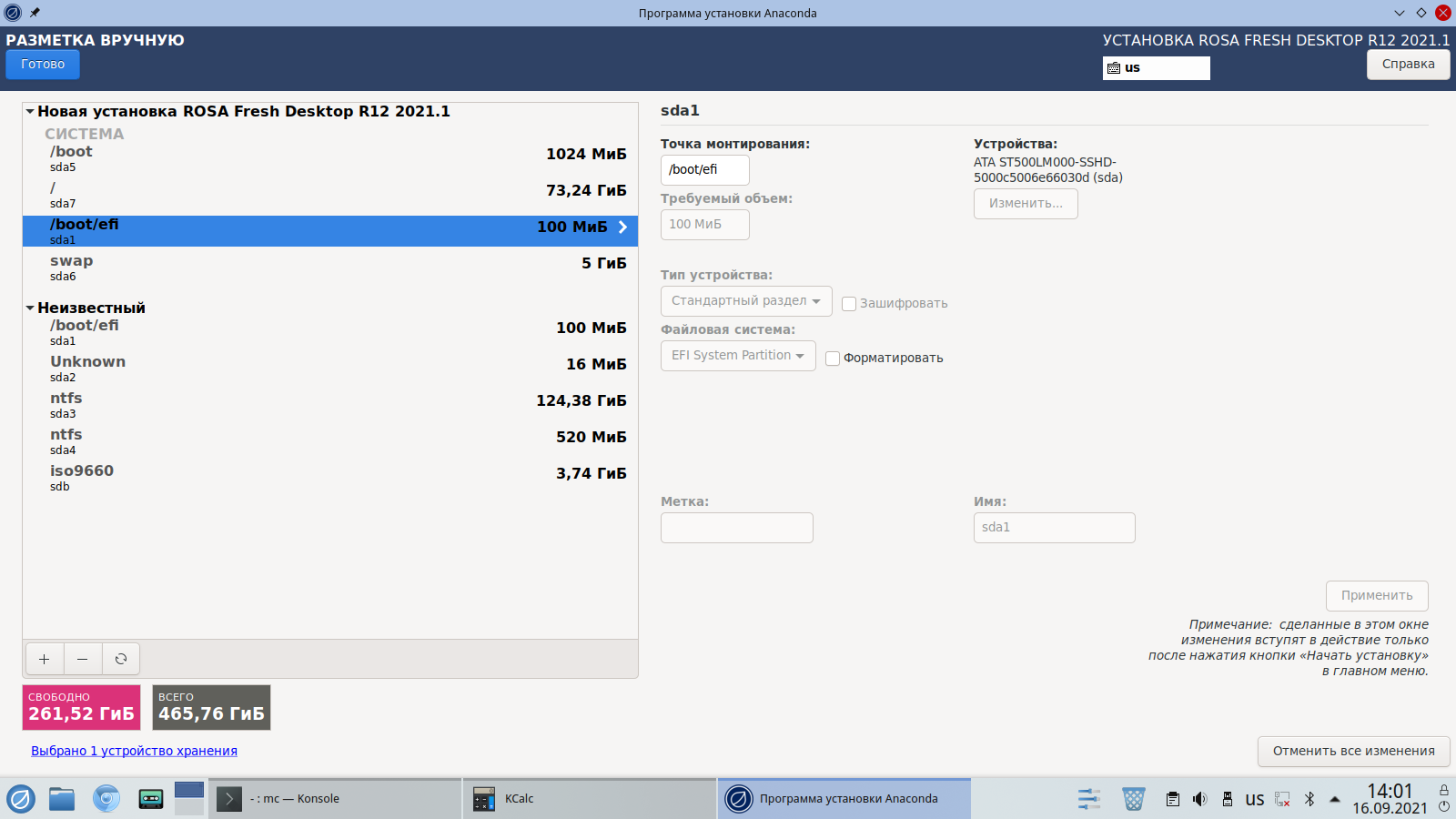Viewport: 1456px width, 819px height.
Task: Launch the Chromium browser from the taskbar
Action: coord(106,799)
